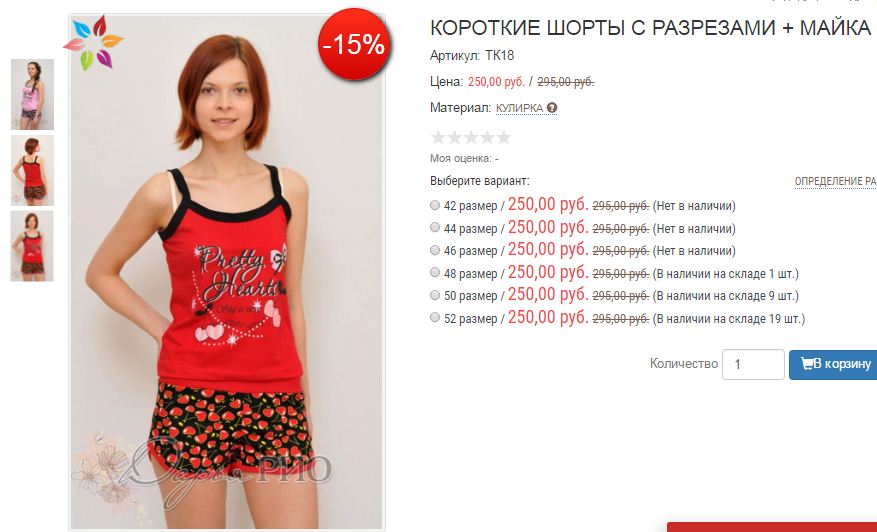
Task: Click the Количество input field
Action: [x=753, y=364]
